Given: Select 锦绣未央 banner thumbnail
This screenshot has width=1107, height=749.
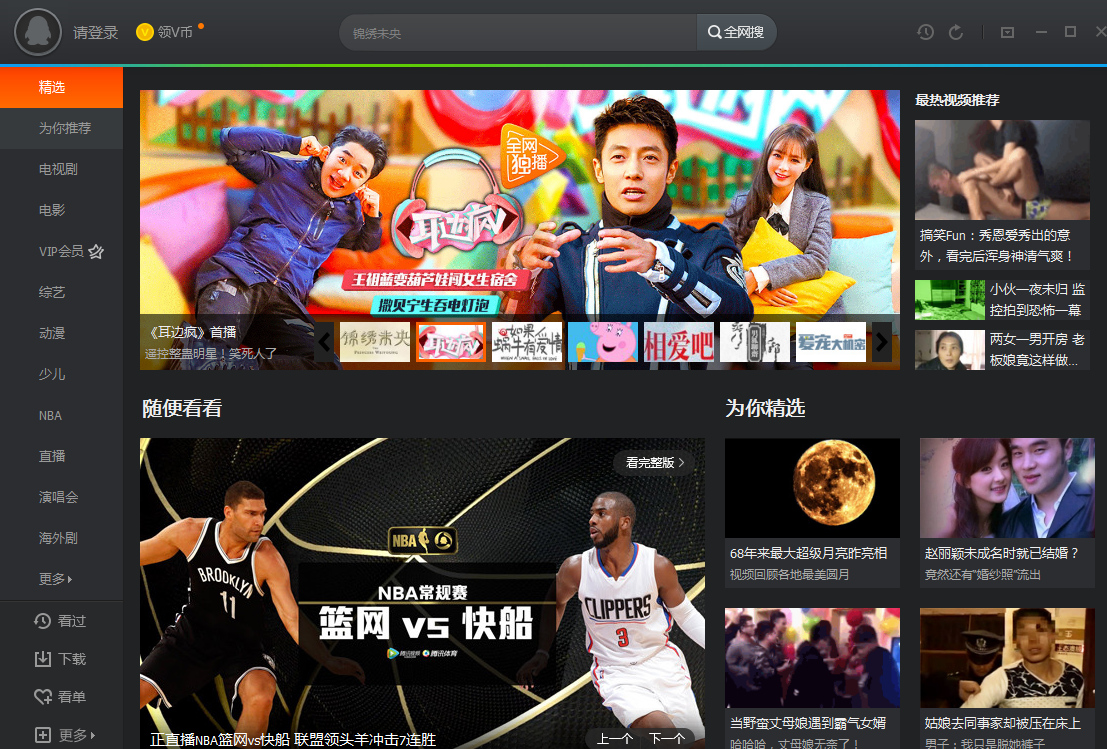Looking at the screenshot, I should (375, 342).
